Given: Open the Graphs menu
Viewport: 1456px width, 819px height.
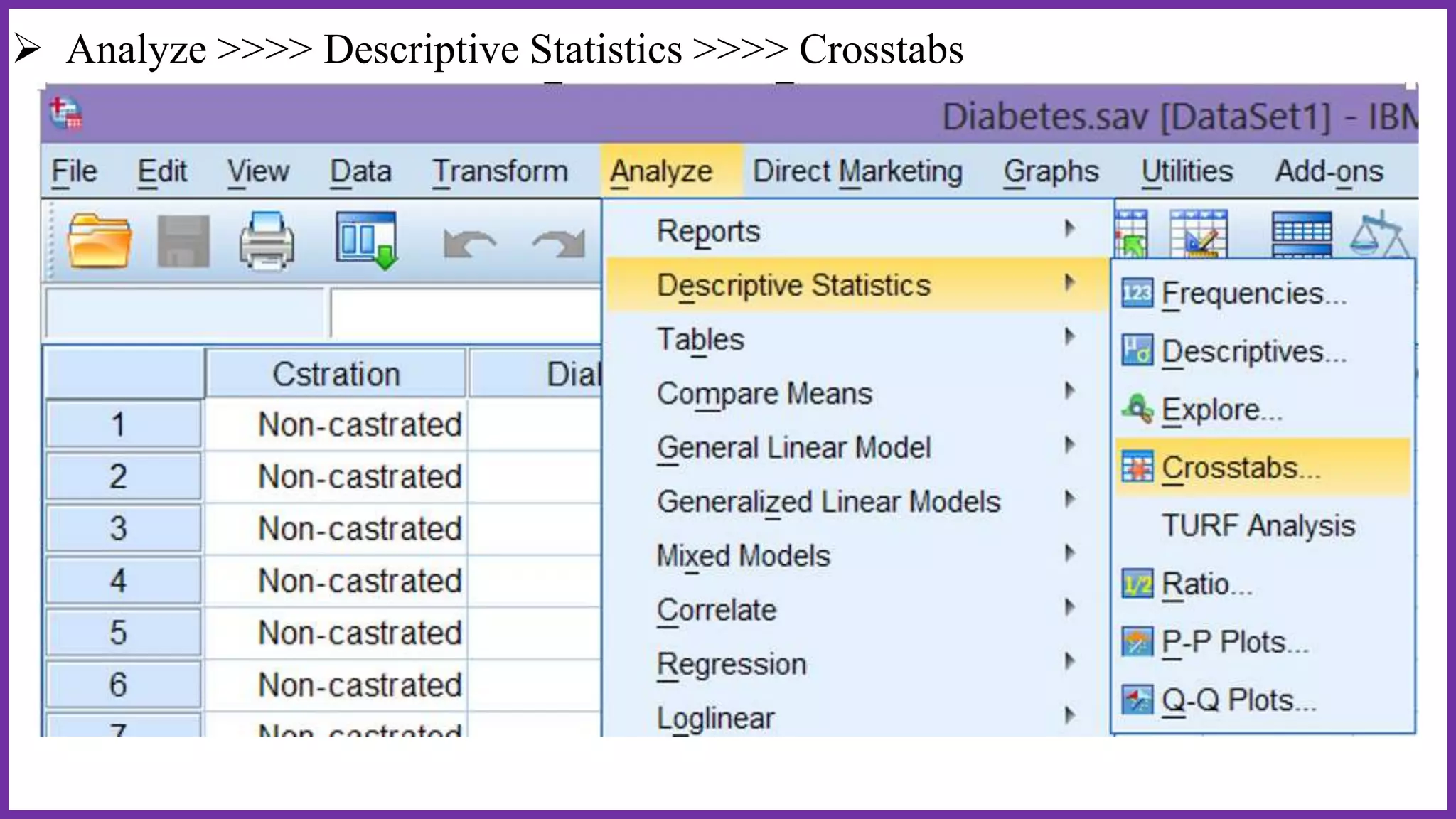Looking at the screenshot, I should (1051, 171).
